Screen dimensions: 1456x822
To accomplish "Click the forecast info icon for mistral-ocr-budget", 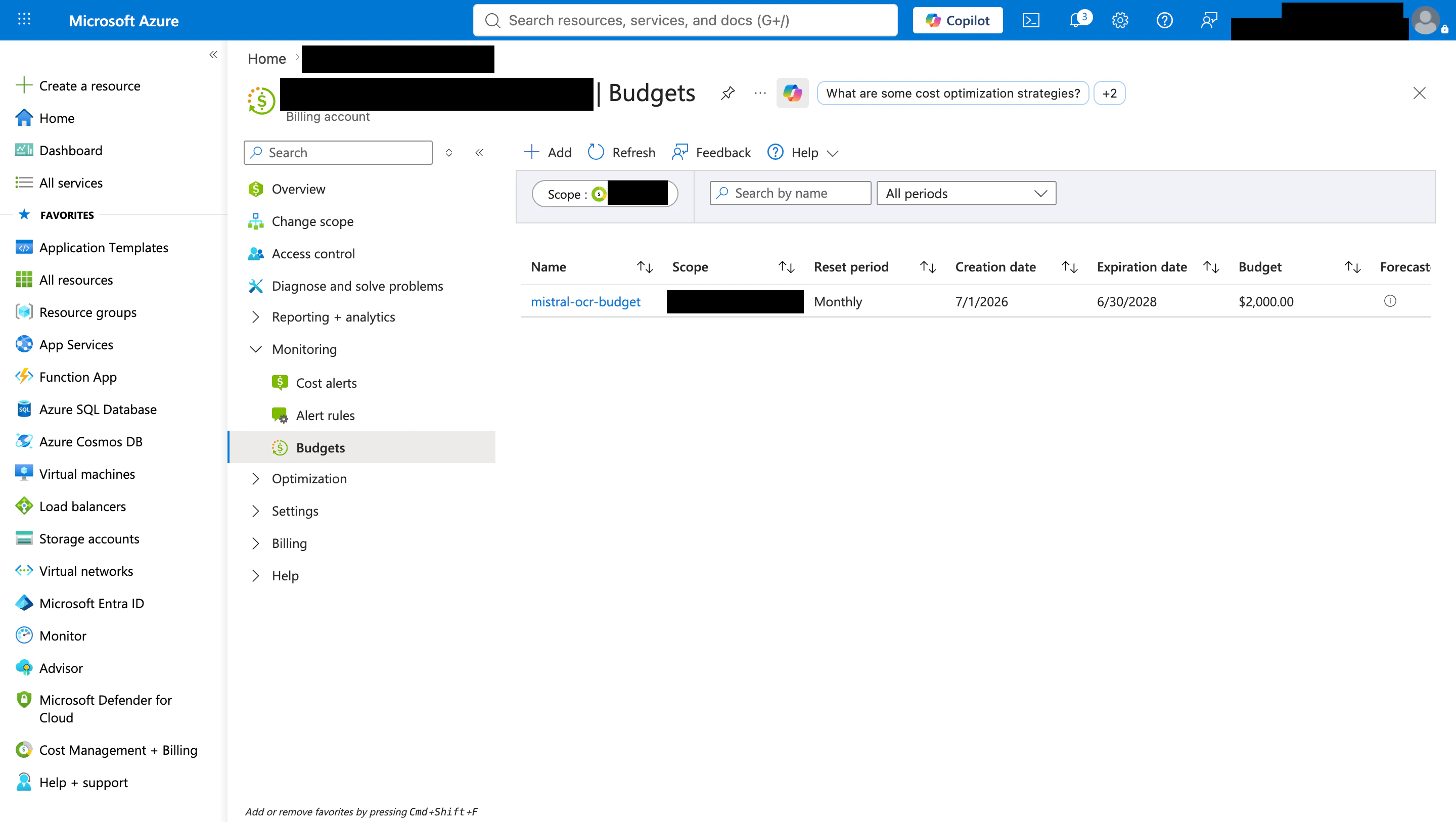I will click(x=1390, y=301).
